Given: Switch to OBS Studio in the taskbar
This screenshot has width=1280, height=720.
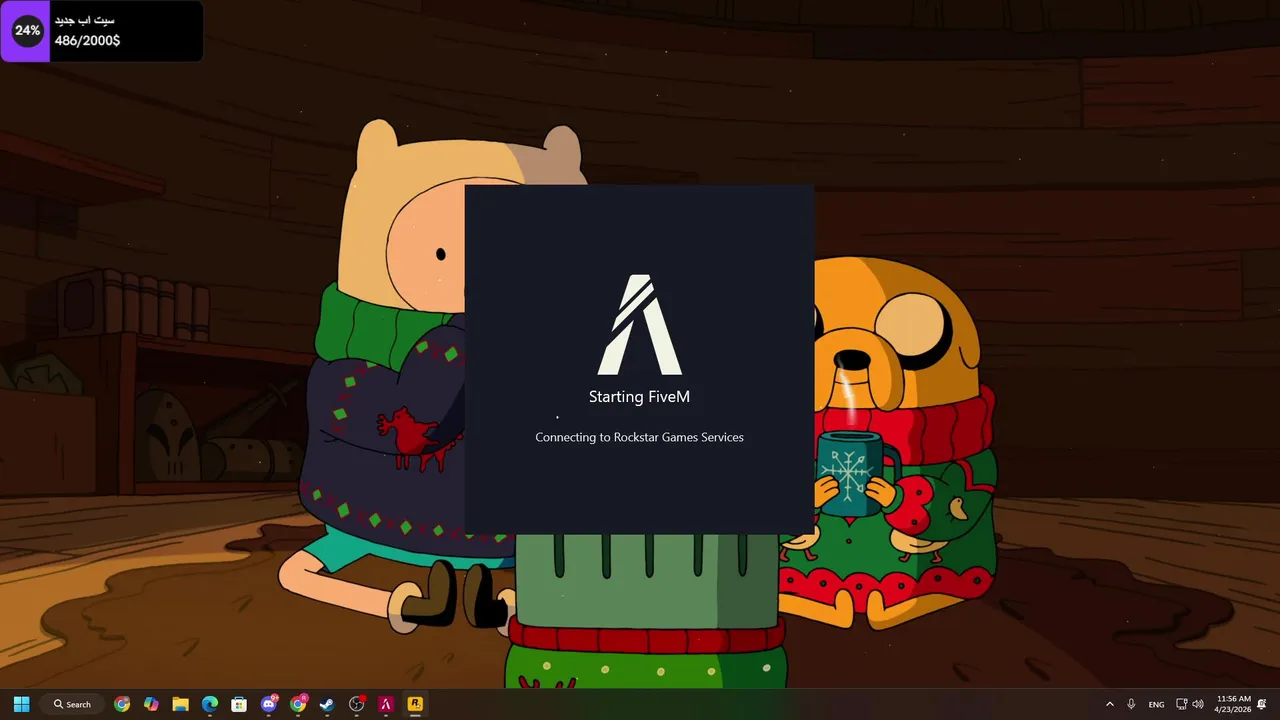Looking at the screenshot, I should [x=357, y=704].
